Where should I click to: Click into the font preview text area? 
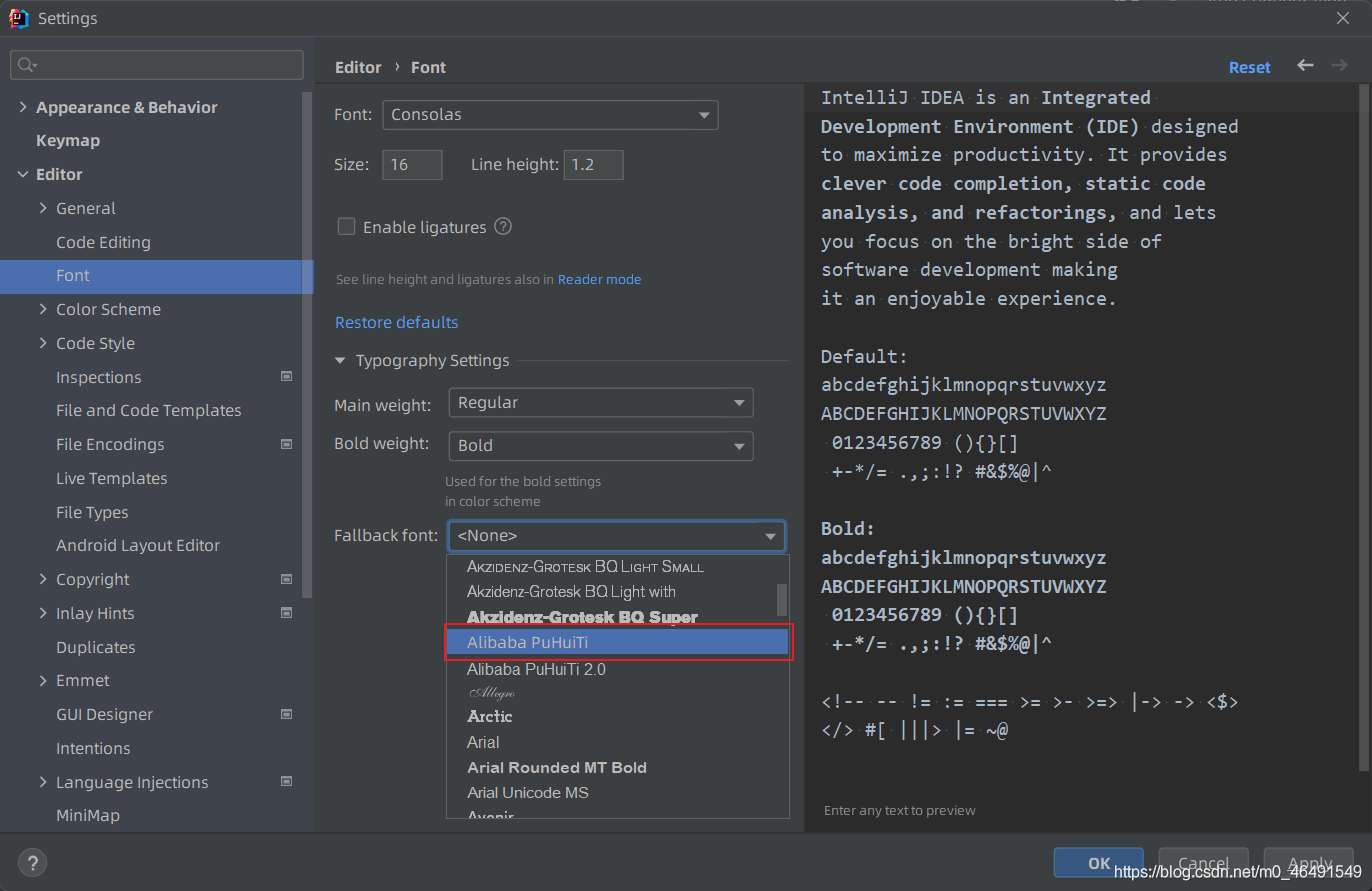pos(1082,440)
